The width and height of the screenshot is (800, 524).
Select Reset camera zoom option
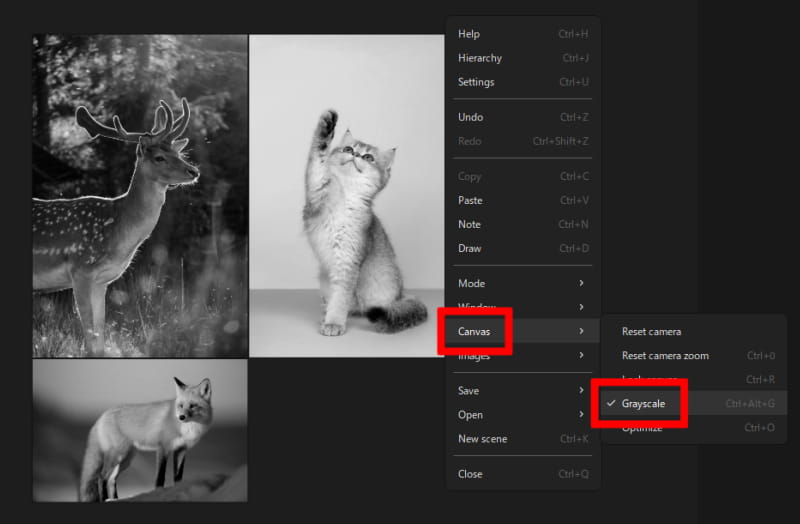[665, 355]
